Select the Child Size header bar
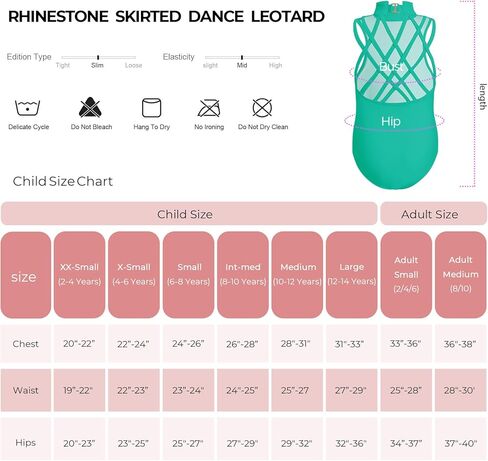The image size is (488, 461). pyautogui.click(x=189, y=214)
